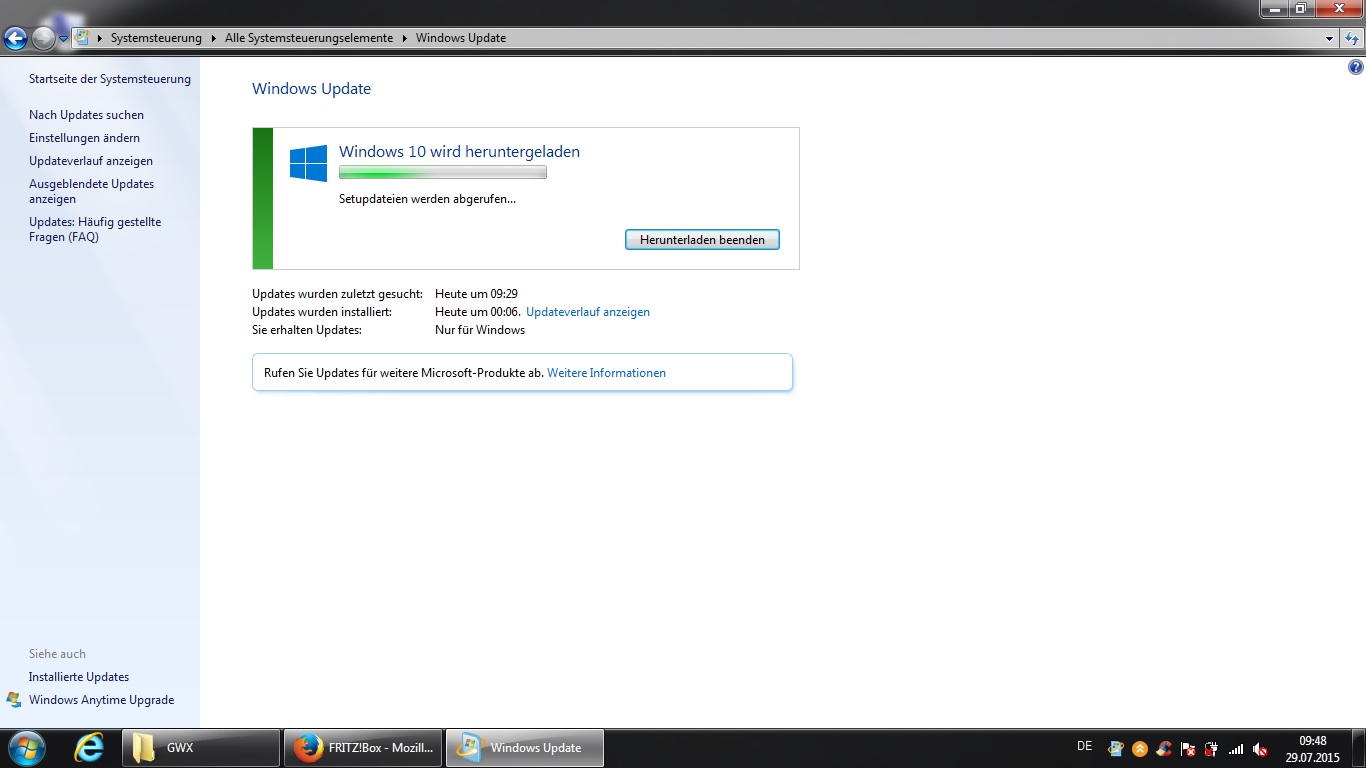The height and width of the screenshot is (768, 1366).
Task: Click Nach Updates suchen
Action: pyautogui.click(x=86, y=115)
